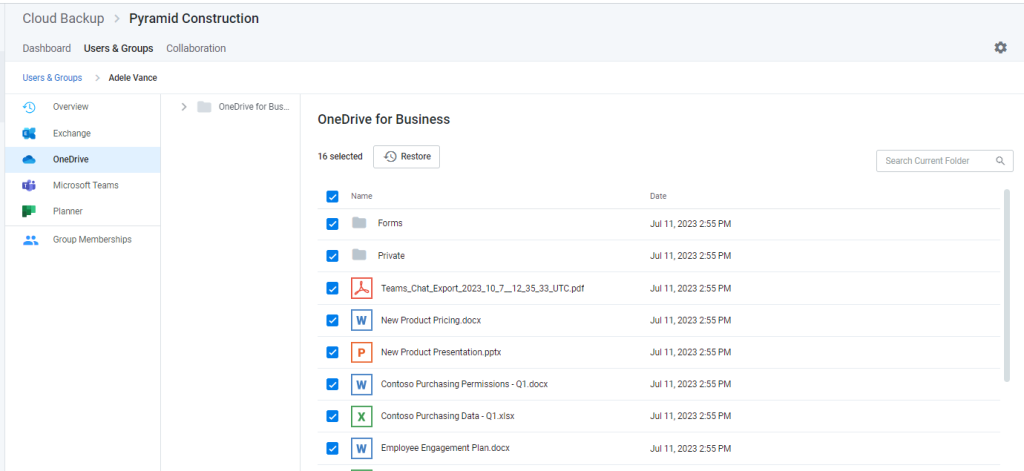Click the Overview clock icon in sidebar
Image resolution: width=1024 pixels, height=471 pixels.
pyautogui.click(x=29, y=107)
